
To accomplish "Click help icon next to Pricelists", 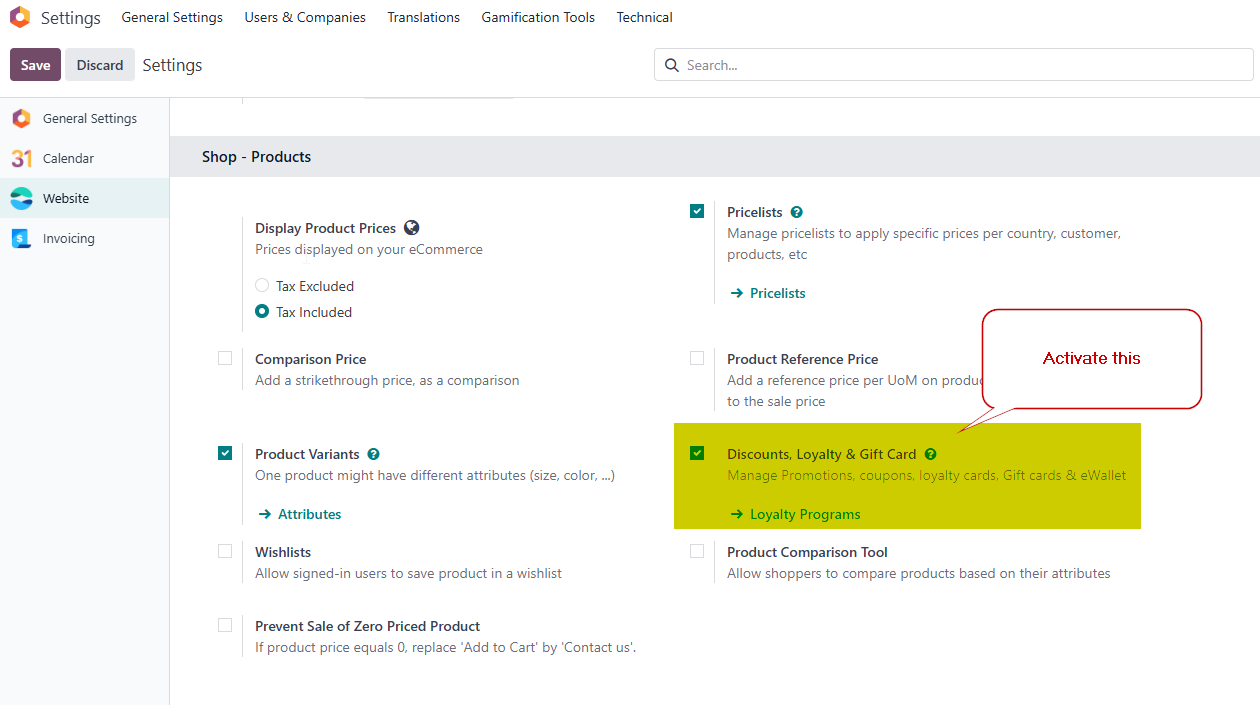I will point(796,213).
